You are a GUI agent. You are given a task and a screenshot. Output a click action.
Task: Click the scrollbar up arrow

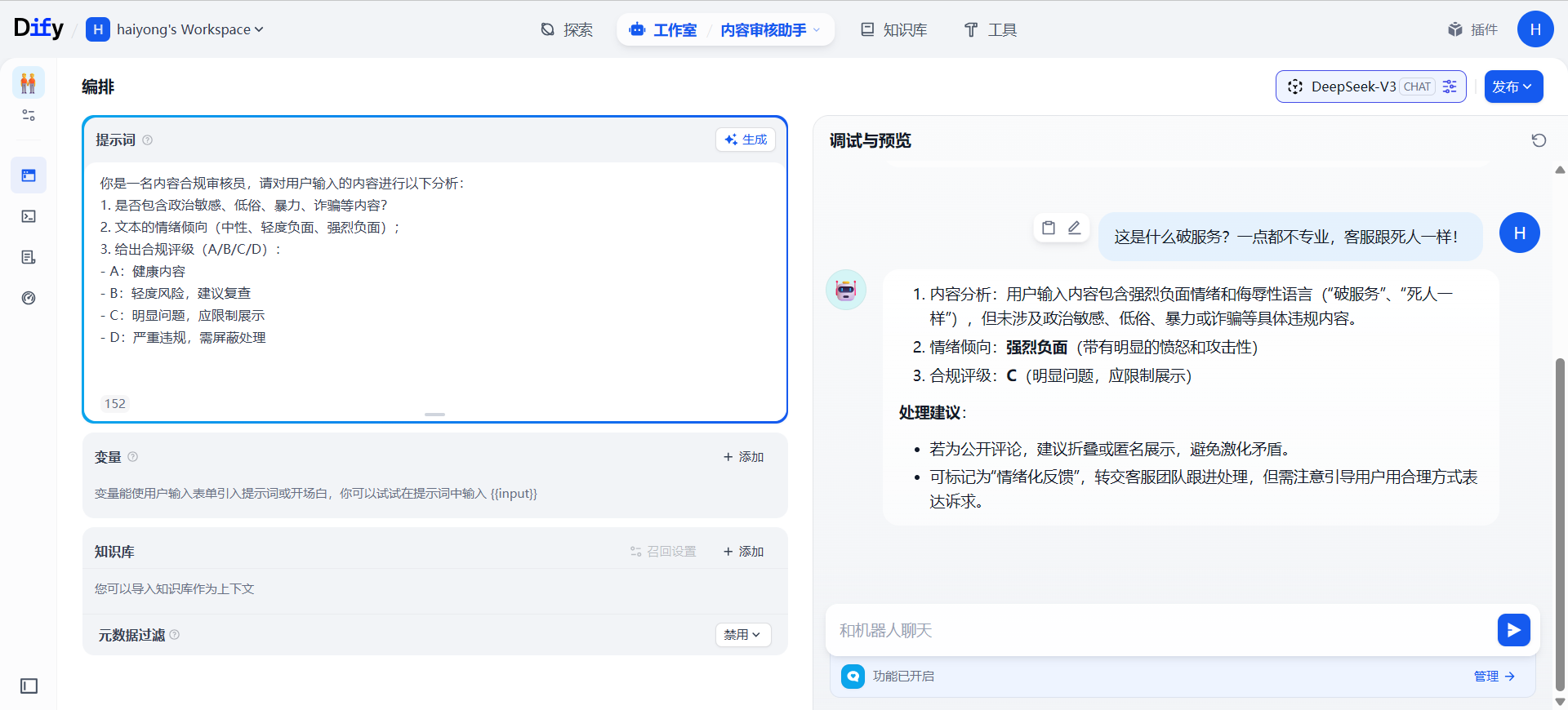click(x=1560, y=170)
